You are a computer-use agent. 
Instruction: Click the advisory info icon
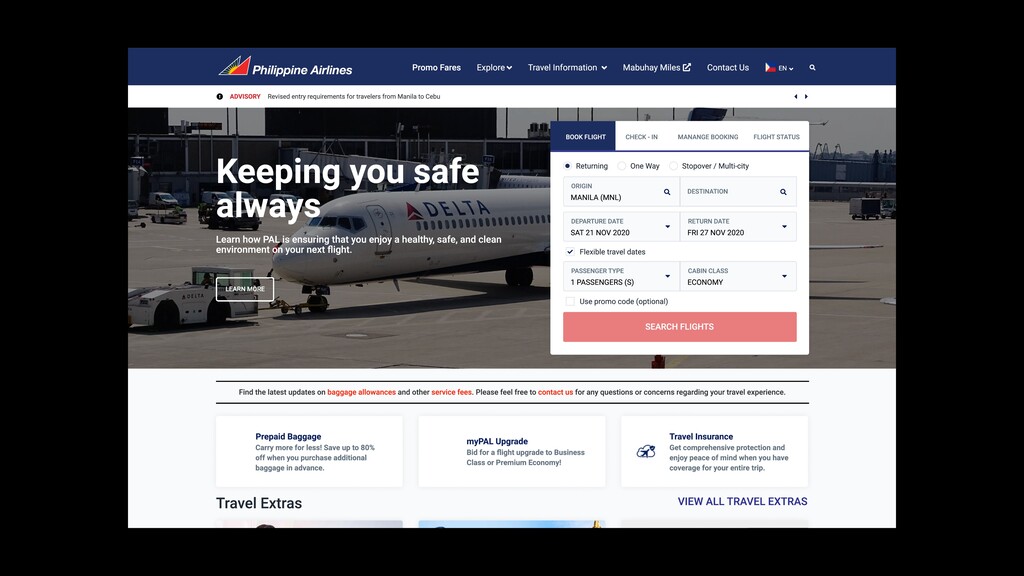tap(219, 96)
